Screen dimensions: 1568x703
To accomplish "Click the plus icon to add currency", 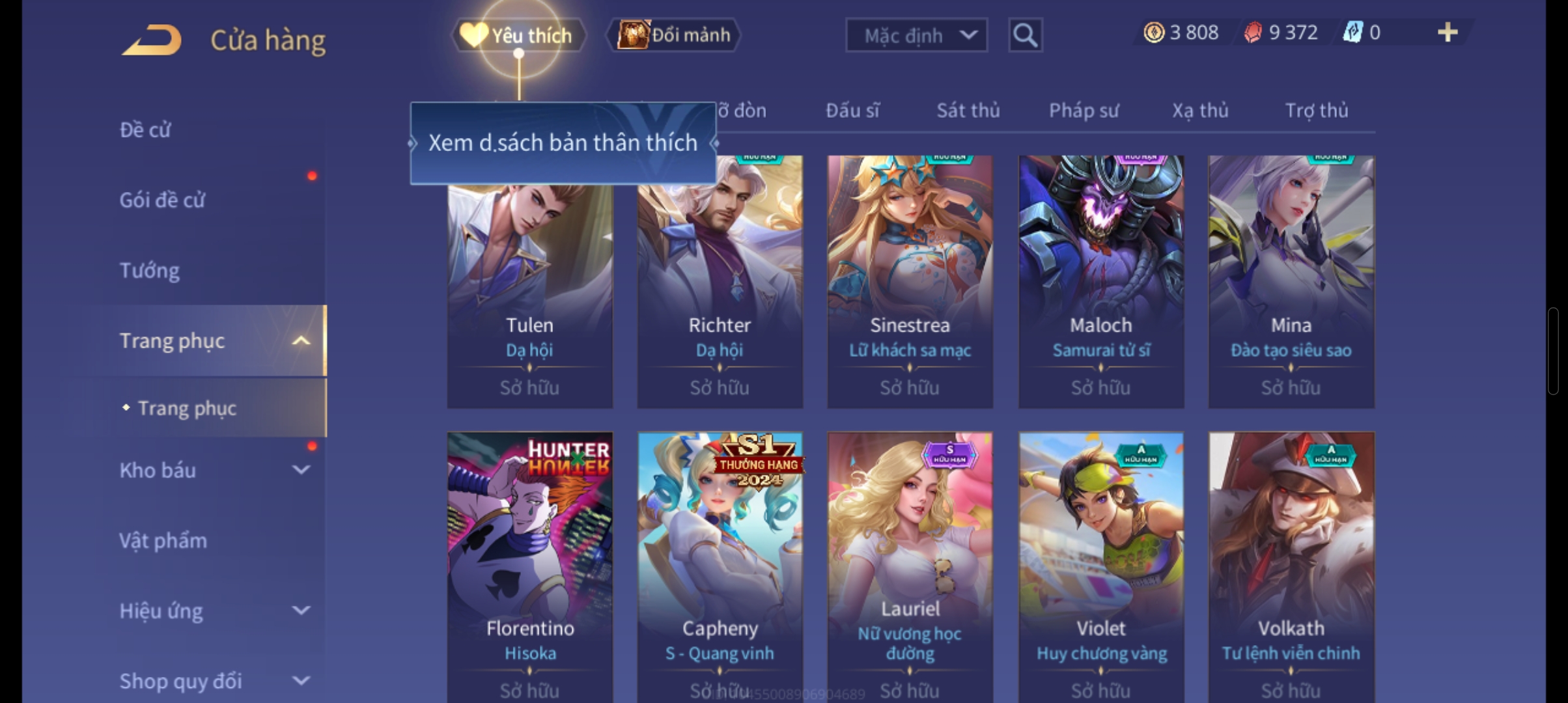I will tap(1447, 33).
